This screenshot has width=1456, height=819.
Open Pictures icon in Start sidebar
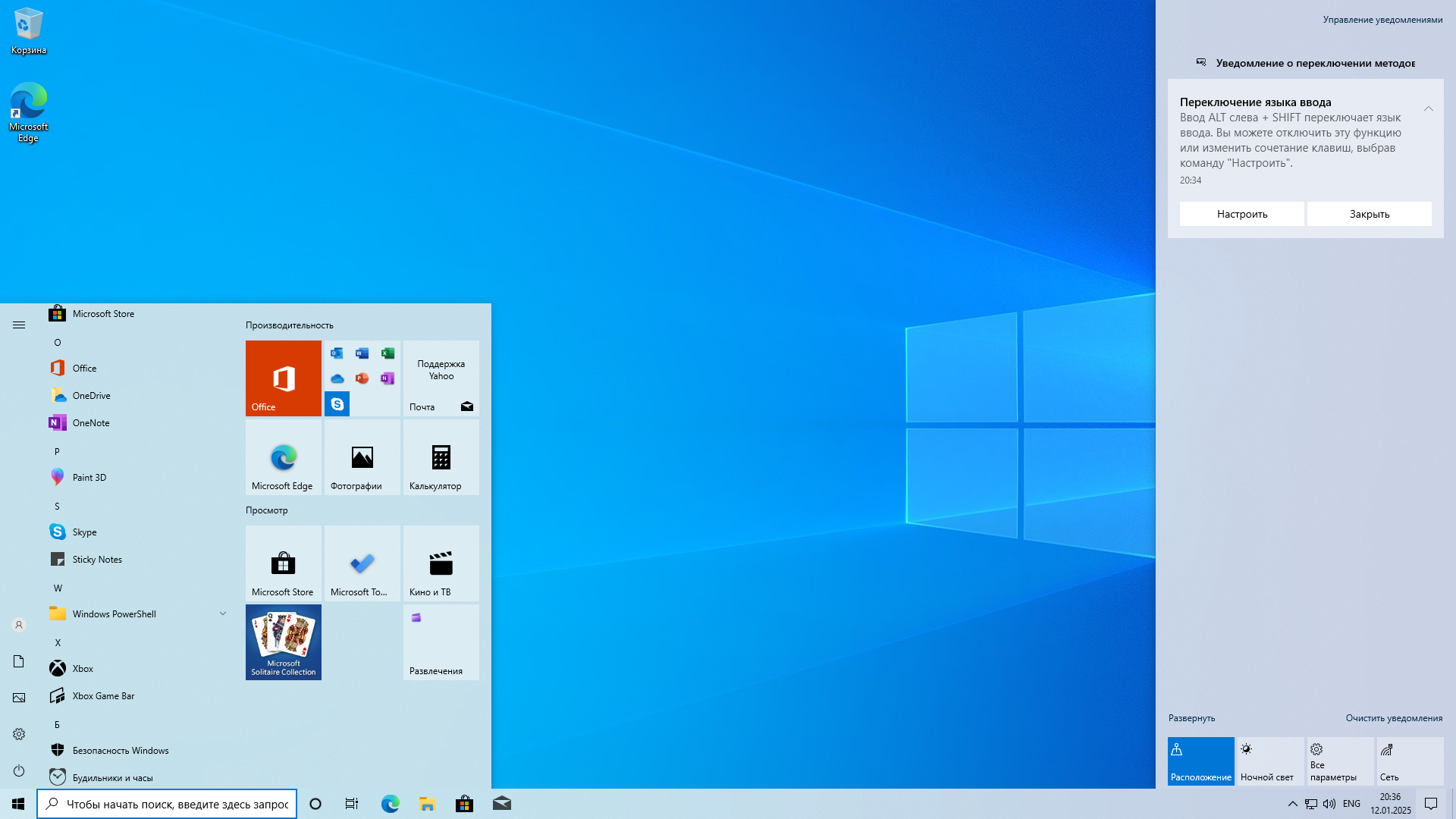[19, 698]
